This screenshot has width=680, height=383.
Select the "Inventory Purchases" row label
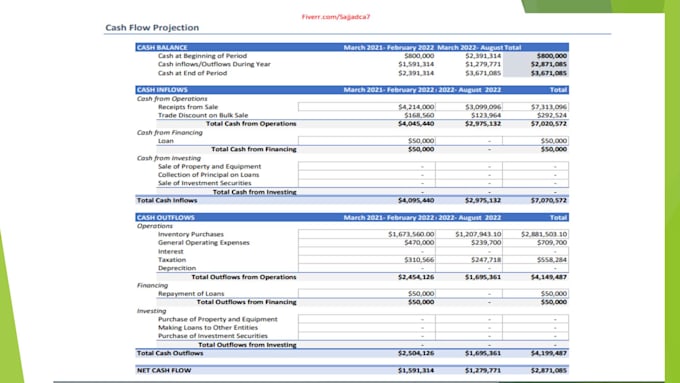point(191,234)
